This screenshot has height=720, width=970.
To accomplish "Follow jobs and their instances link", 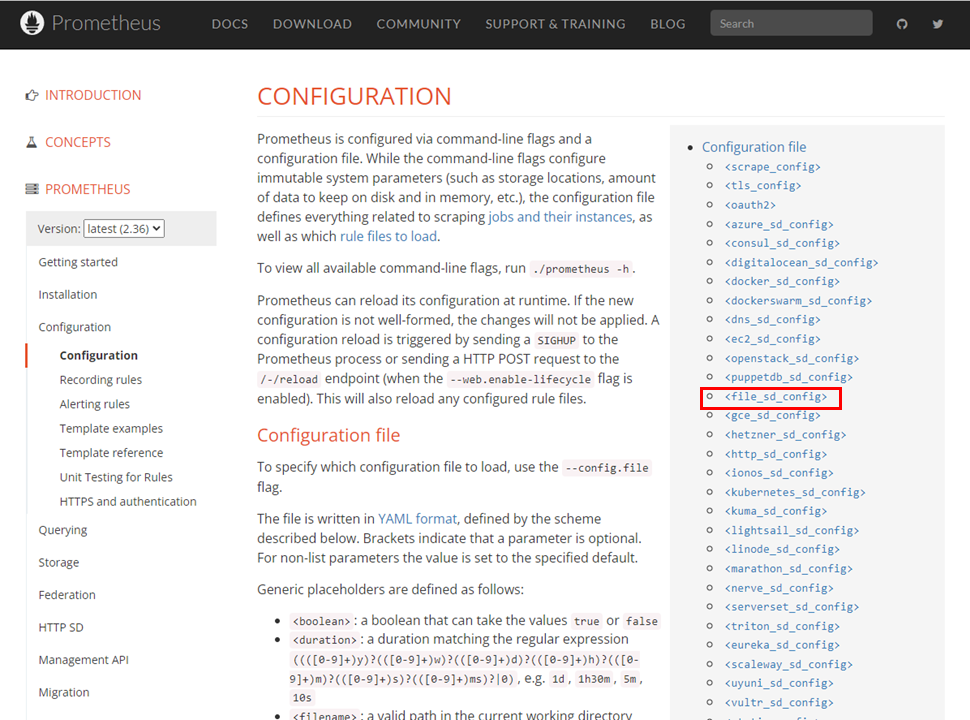I will (560, 217).
